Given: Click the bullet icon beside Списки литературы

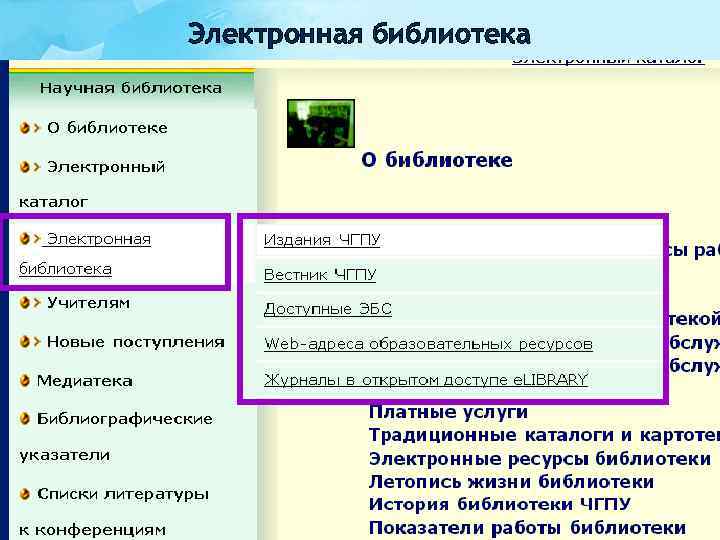Looking at the screenshot, I should [x=25, y=494].
